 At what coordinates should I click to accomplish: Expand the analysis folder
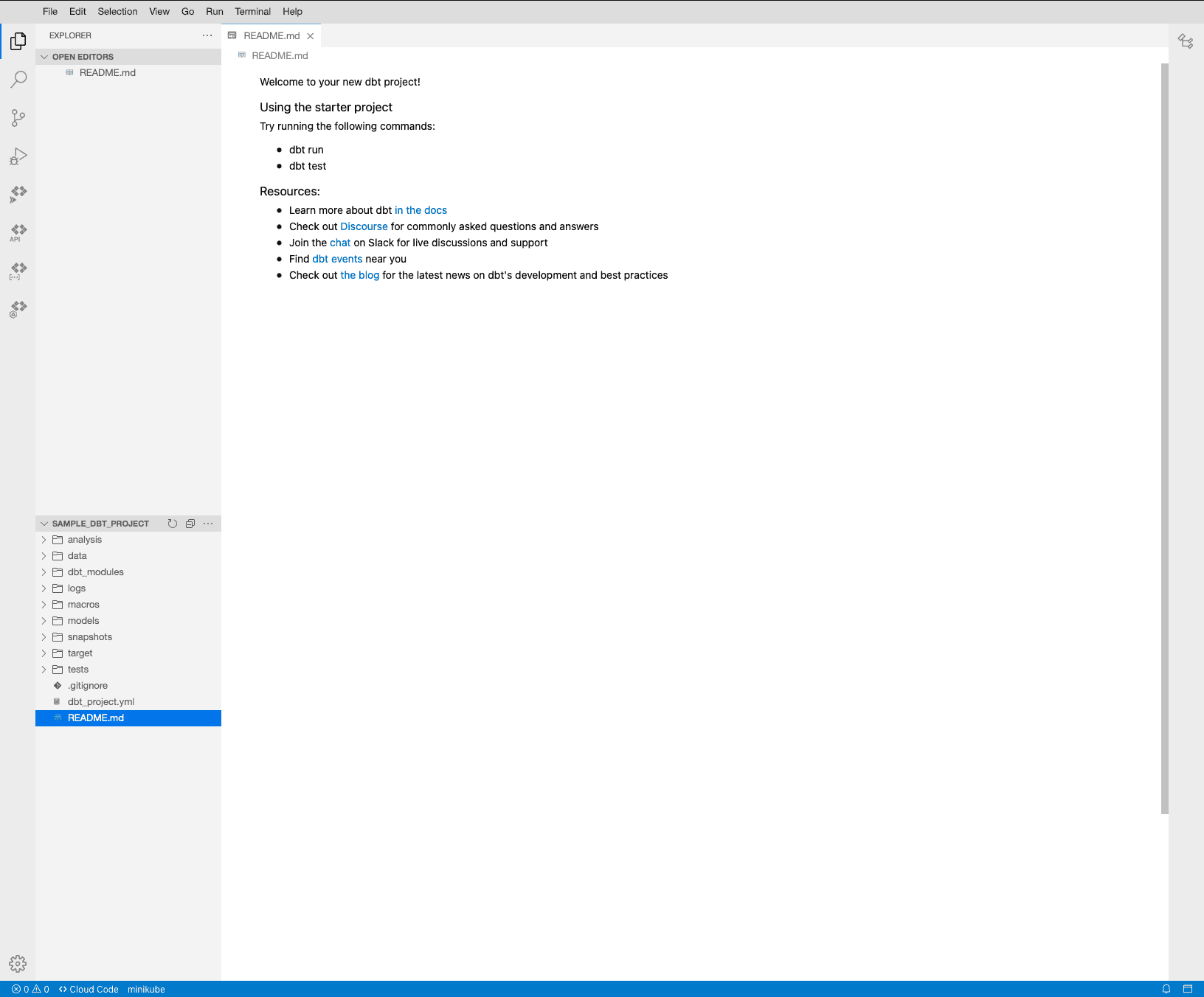[128, 540]
